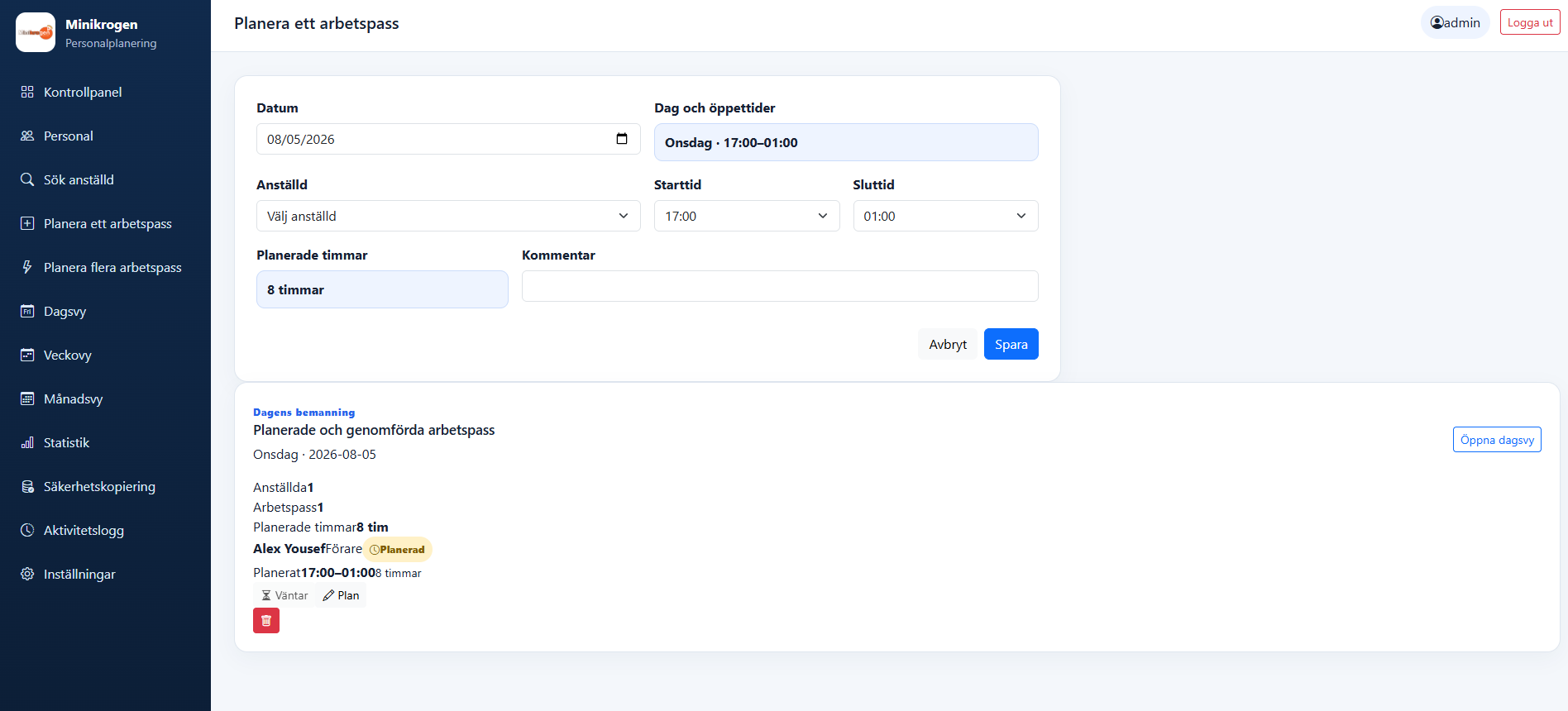
Task: Click the Sök anställd magnifier icon
Action: pyautogui.click(x=27, y=179)
